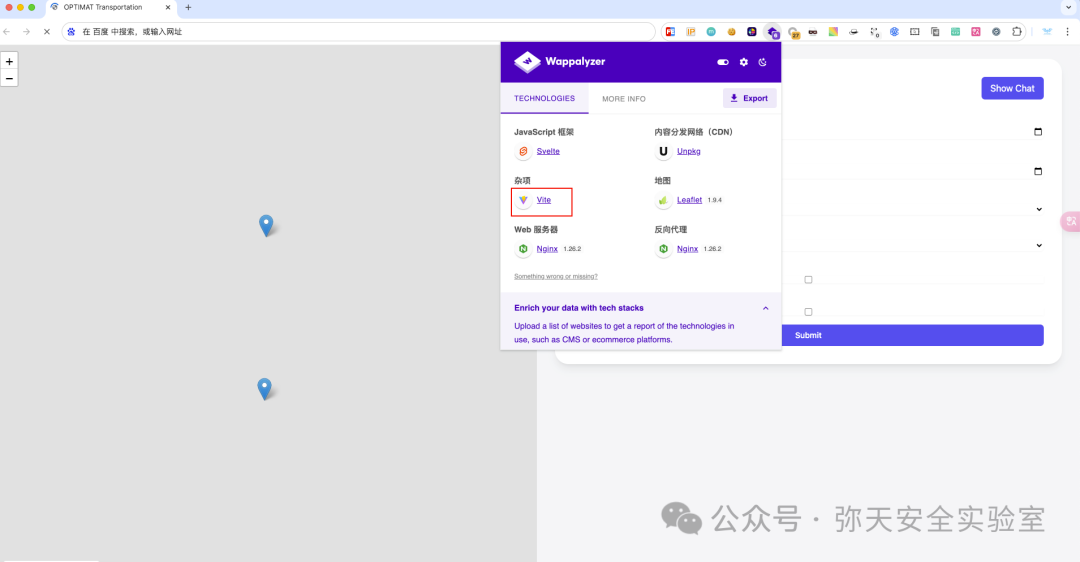The image size is (1080, 562).
Task: Click the hat extension icon
Action: (853, 32)
